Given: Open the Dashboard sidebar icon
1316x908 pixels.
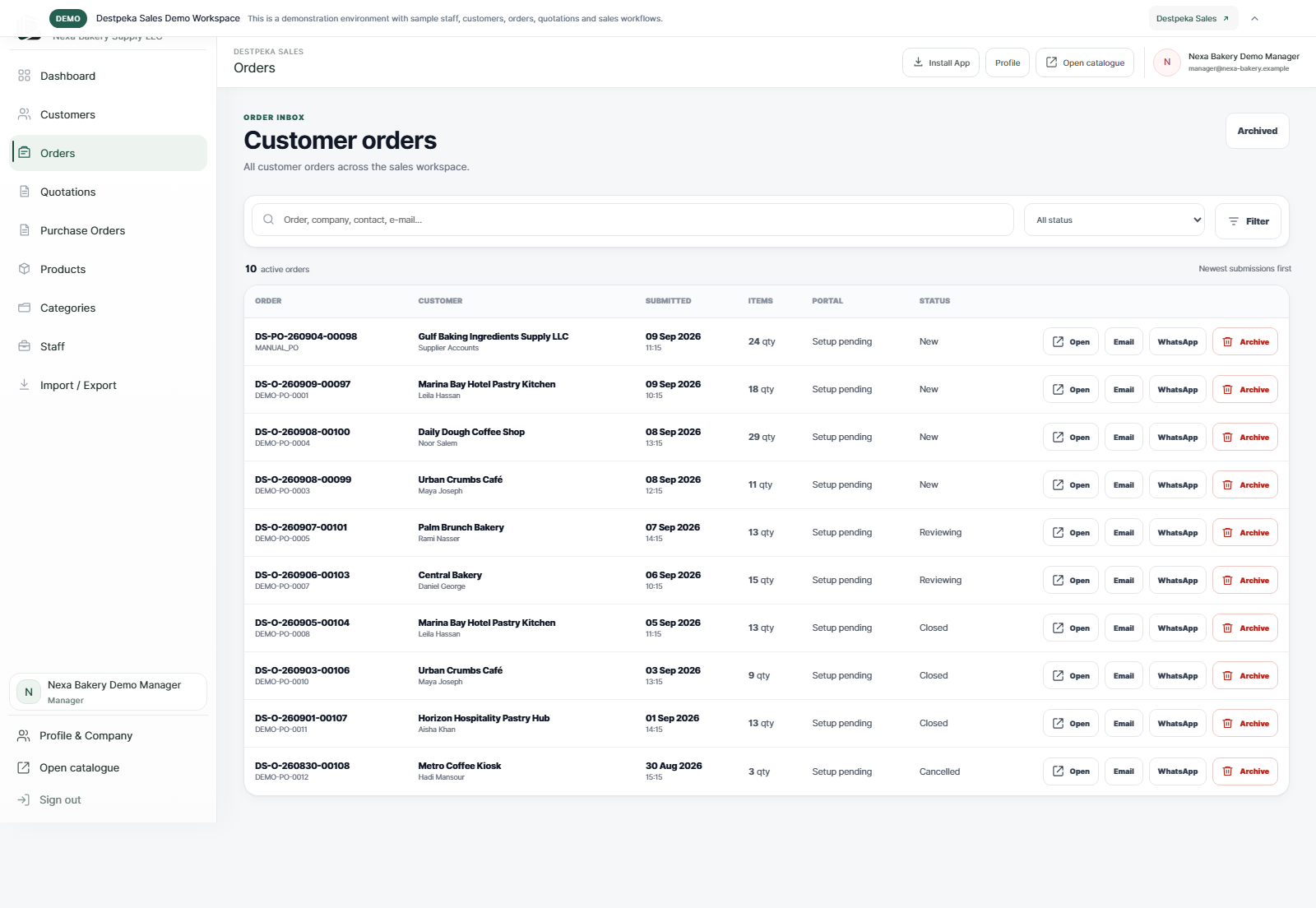Looking at the screenshot, I should [24, 76].
